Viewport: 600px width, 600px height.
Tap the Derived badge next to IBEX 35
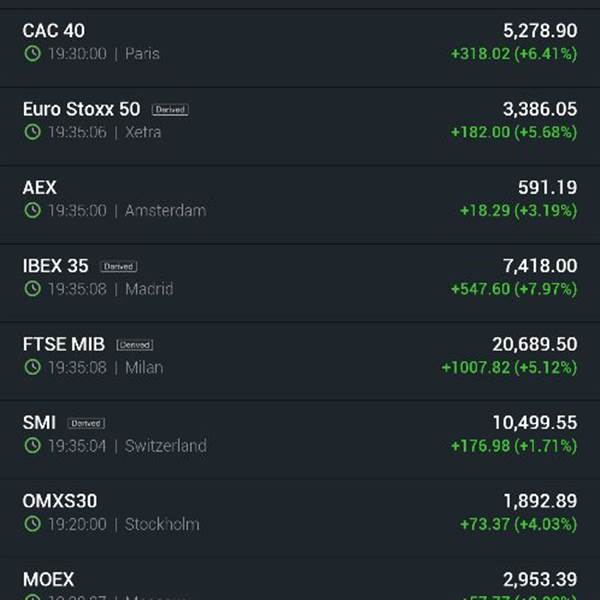[x=119, y=267]
